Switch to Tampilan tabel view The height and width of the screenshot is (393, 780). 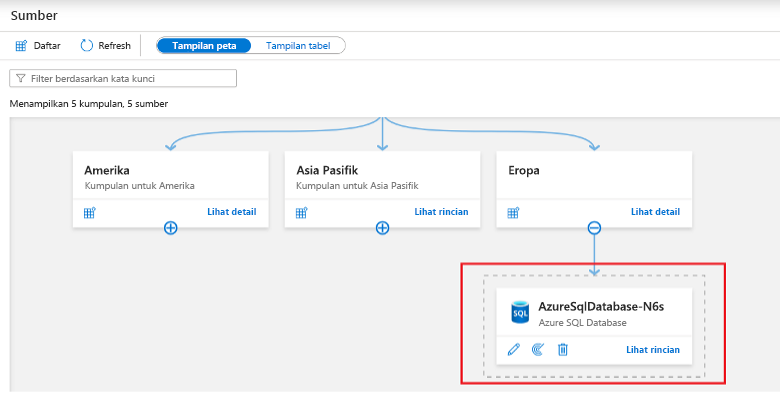coord(298,46)
